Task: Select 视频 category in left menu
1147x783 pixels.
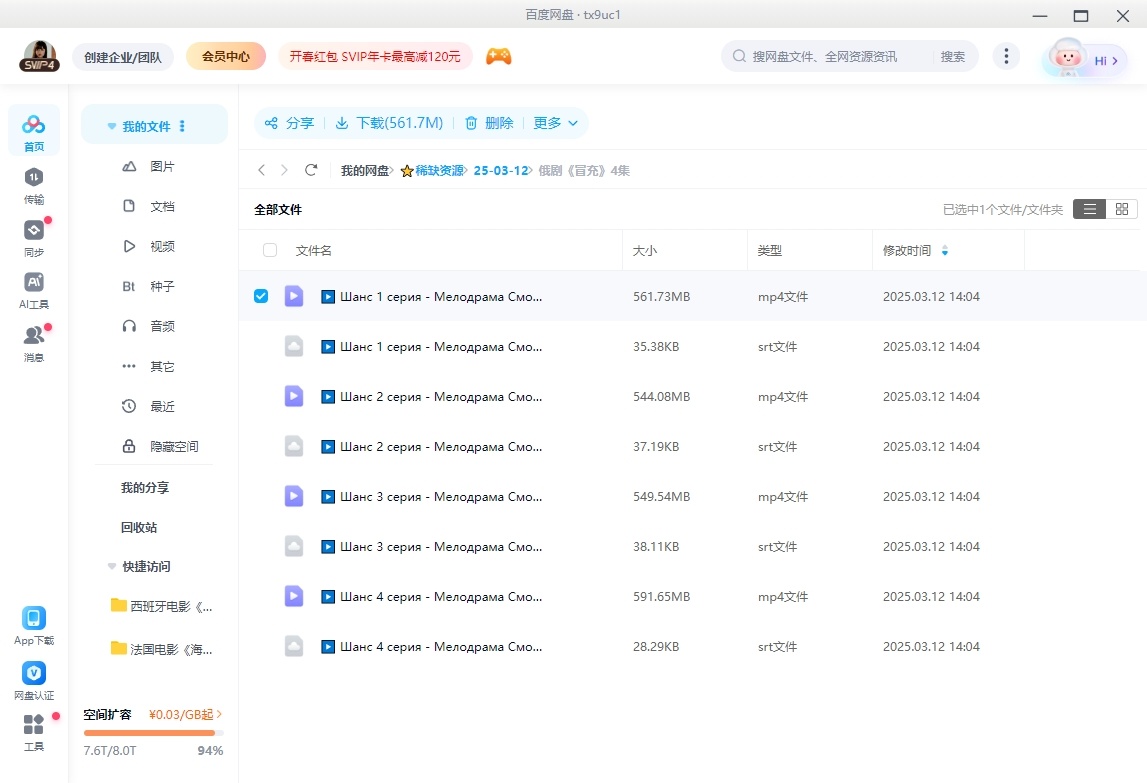Action: 162,247
